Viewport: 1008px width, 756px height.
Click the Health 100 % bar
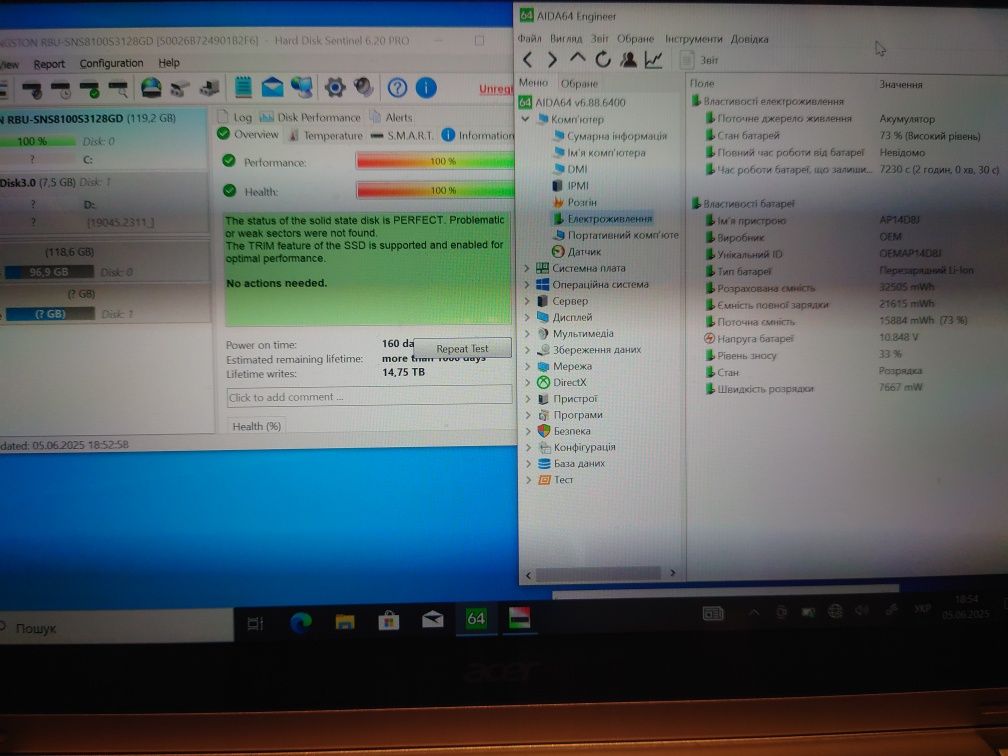(x=435, y=190)
